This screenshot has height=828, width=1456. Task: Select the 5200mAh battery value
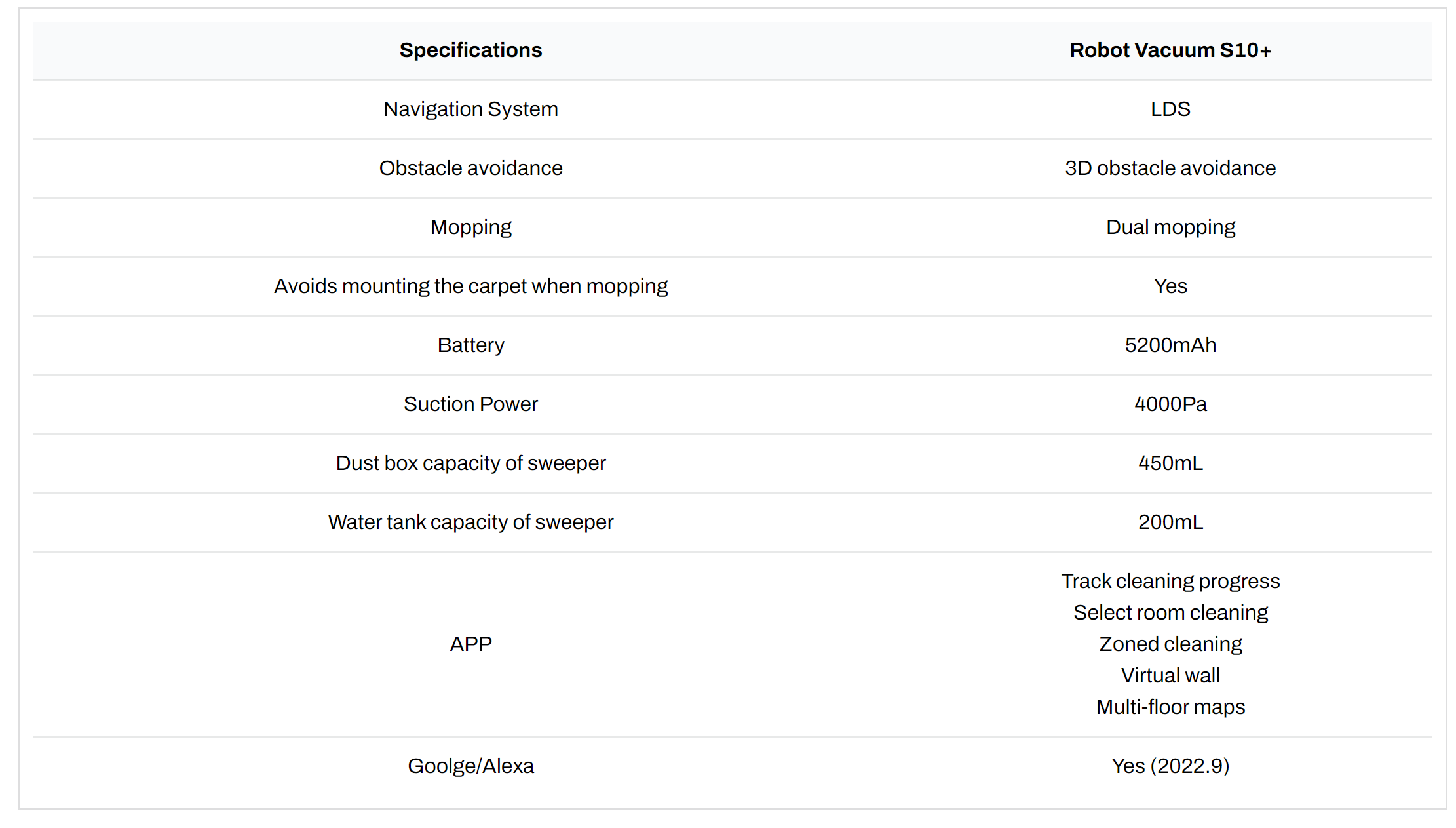pos(1170,345)
